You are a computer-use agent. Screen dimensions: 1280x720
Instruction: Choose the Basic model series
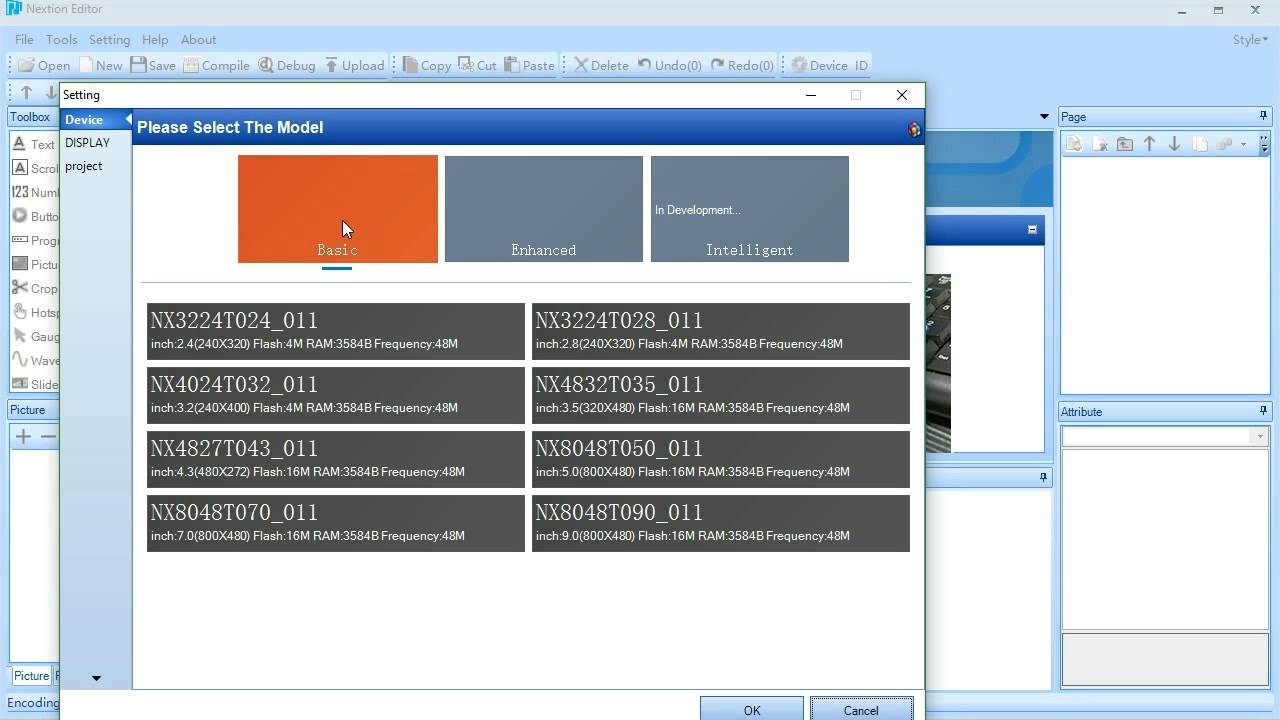click(x=338, y=209)
